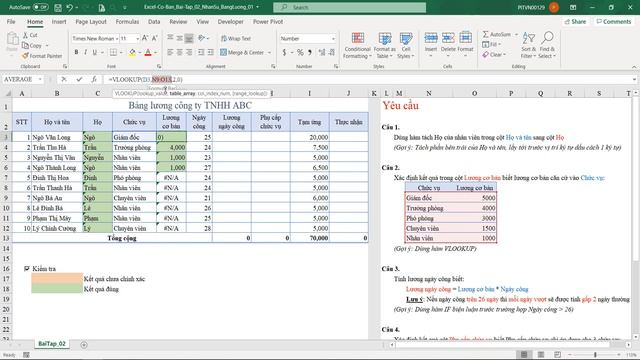The height and width of the screenshot is (360, 640).
Task: Apply fill color yellow bucket
Action: coord(132,52)
